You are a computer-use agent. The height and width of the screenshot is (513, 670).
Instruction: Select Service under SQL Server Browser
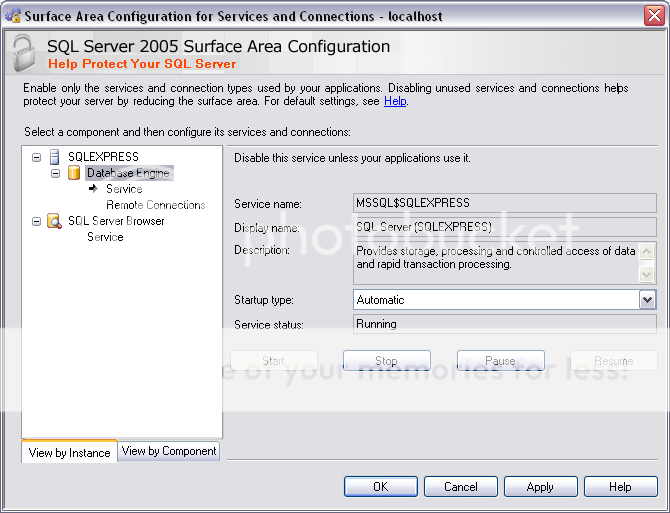(105, 237)
